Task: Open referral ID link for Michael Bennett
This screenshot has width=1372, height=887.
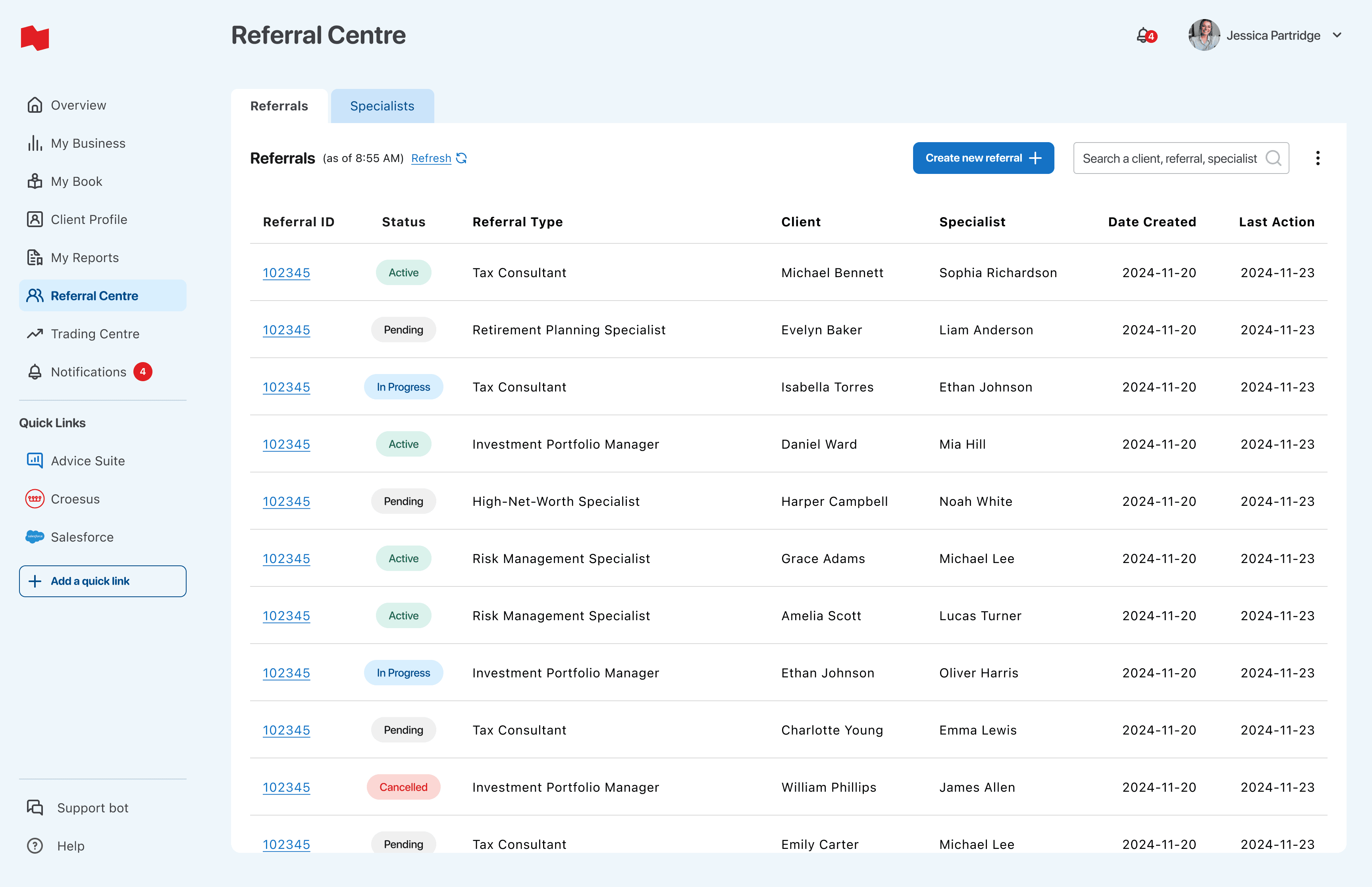Action: tap(286, 272)
